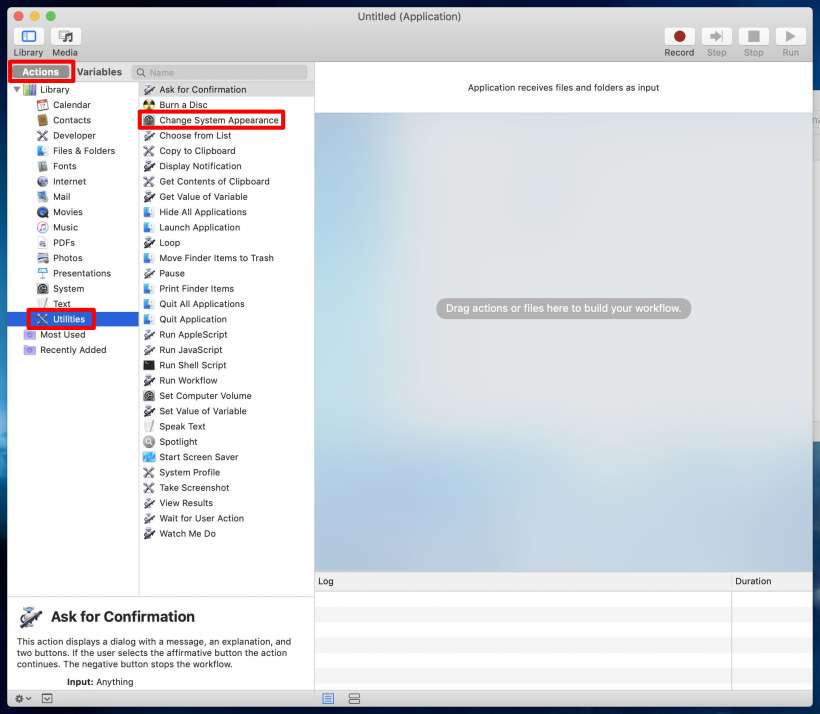Select the Text category

61,304
